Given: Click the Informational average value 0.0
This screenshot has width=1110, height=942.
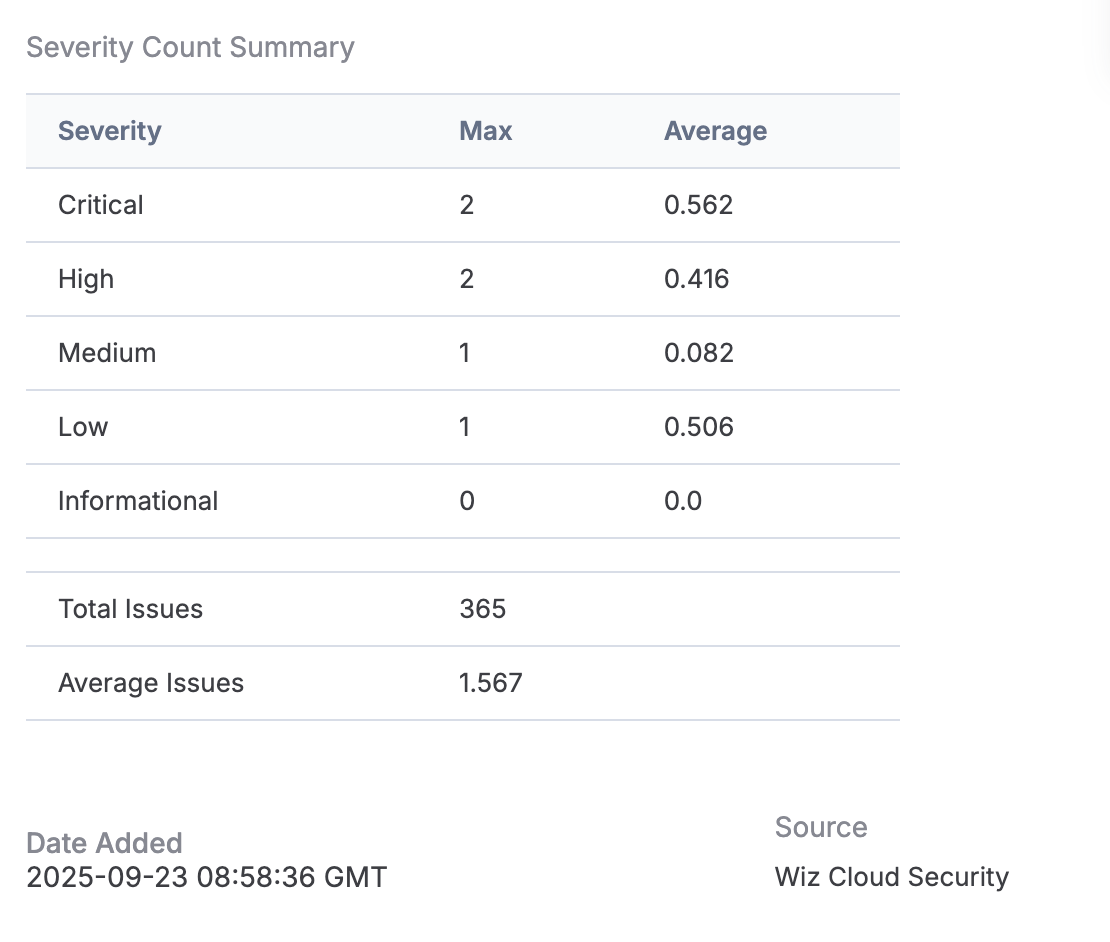Looking at the screenshot, I should 683,501.
